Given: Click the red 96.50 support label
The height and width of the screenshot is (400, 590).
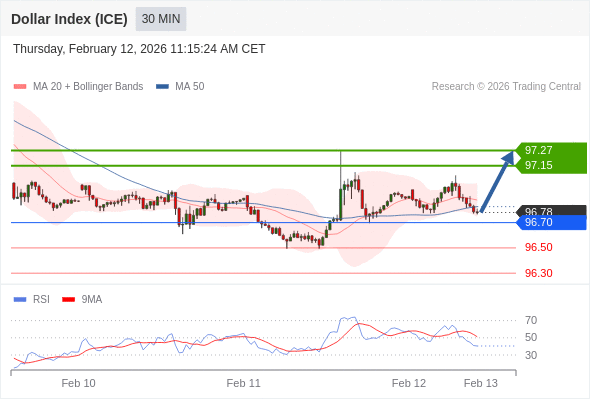Looking at the screenshot, I should (x=538, y=248).
